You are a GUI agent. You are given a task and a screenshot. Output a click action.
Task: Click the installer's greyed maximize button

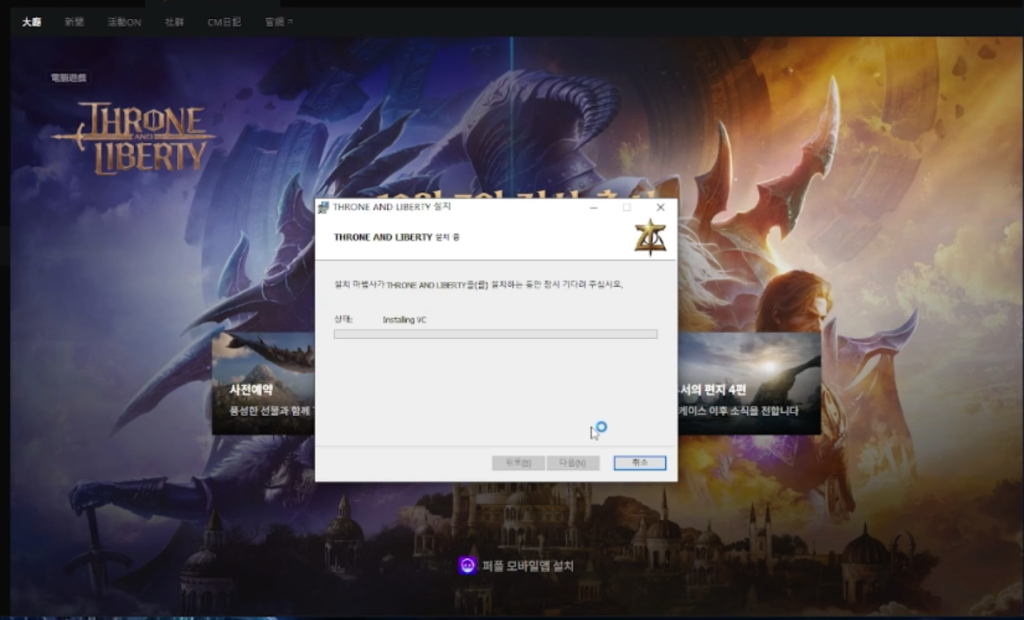click(x=627, y=208)
